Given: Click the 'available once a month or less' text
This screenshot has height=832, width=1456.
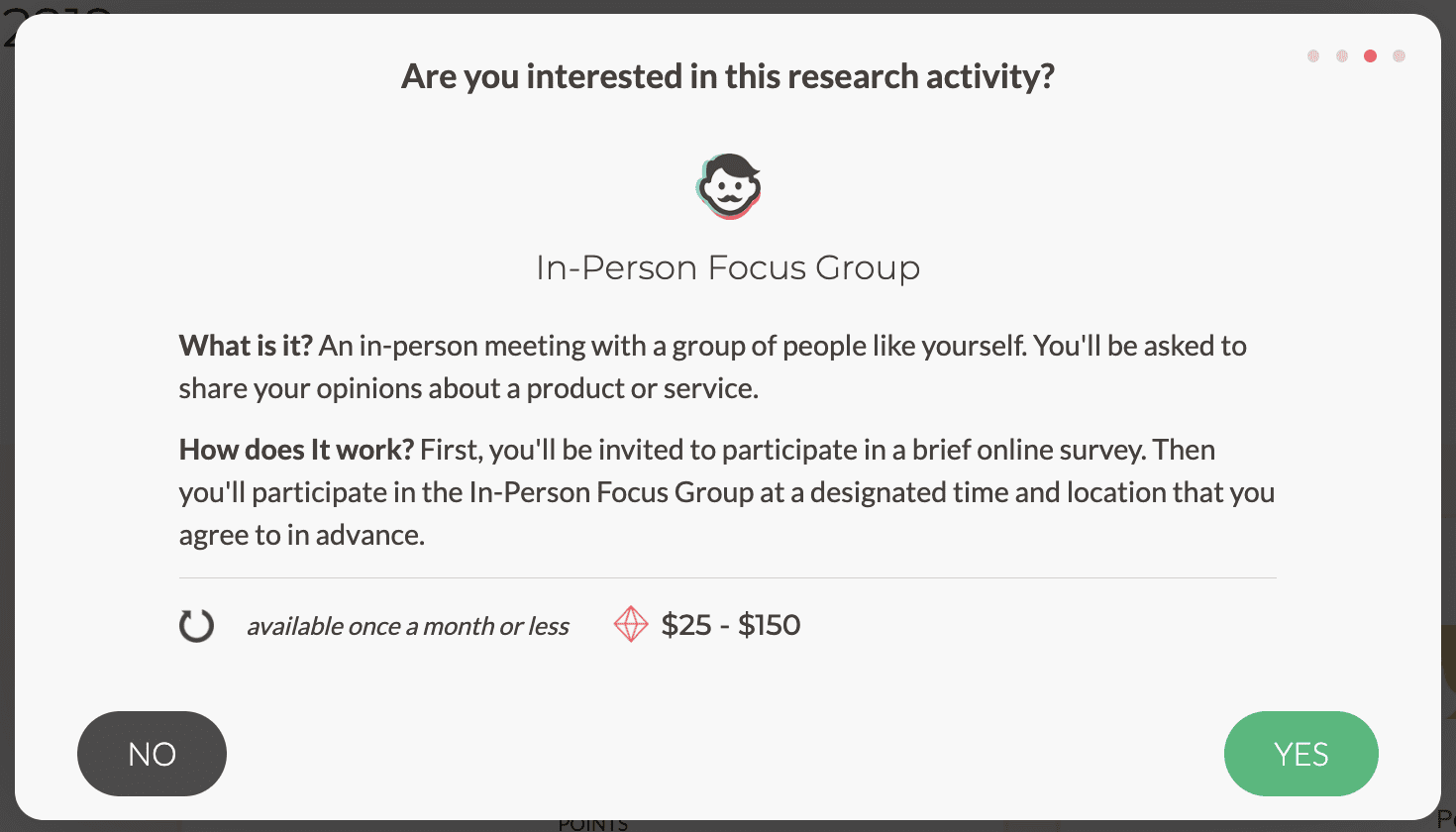Looking at the screenshot, I should (x=407, y=626).
